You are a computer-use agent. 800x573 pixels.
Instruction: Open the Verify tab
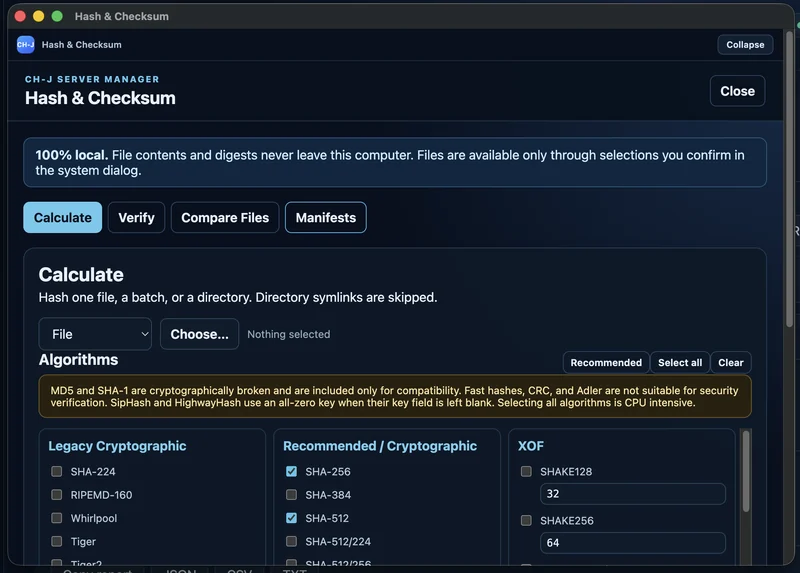click(136, 217)
